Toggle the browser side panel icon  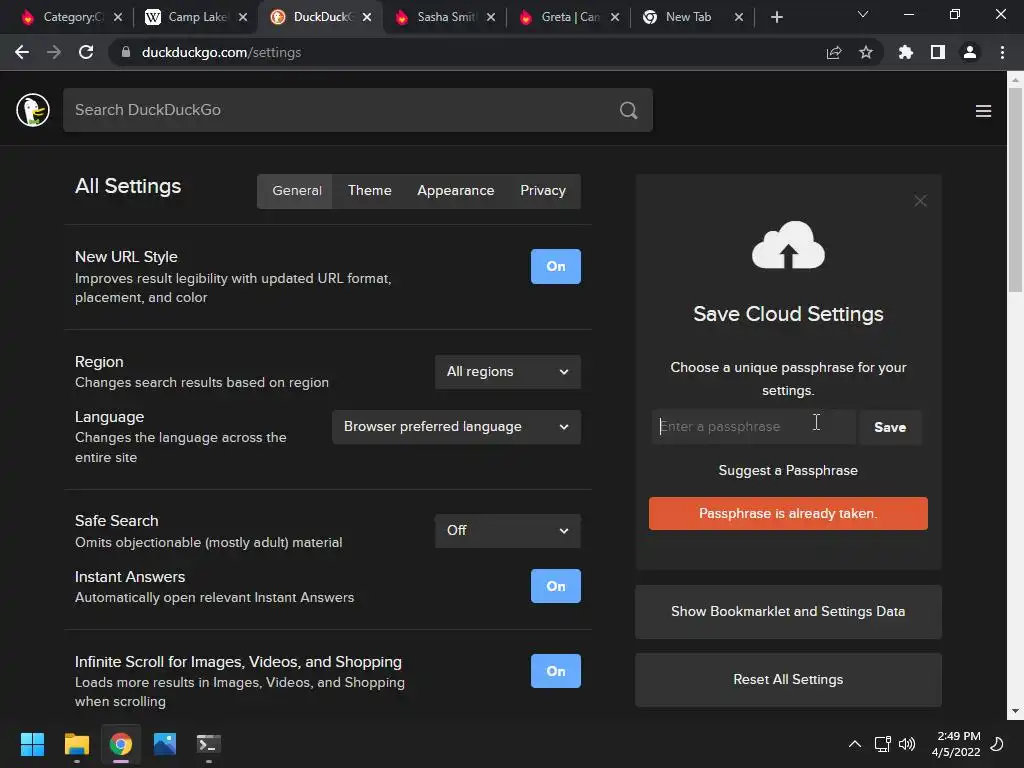(x=938, y=52)
